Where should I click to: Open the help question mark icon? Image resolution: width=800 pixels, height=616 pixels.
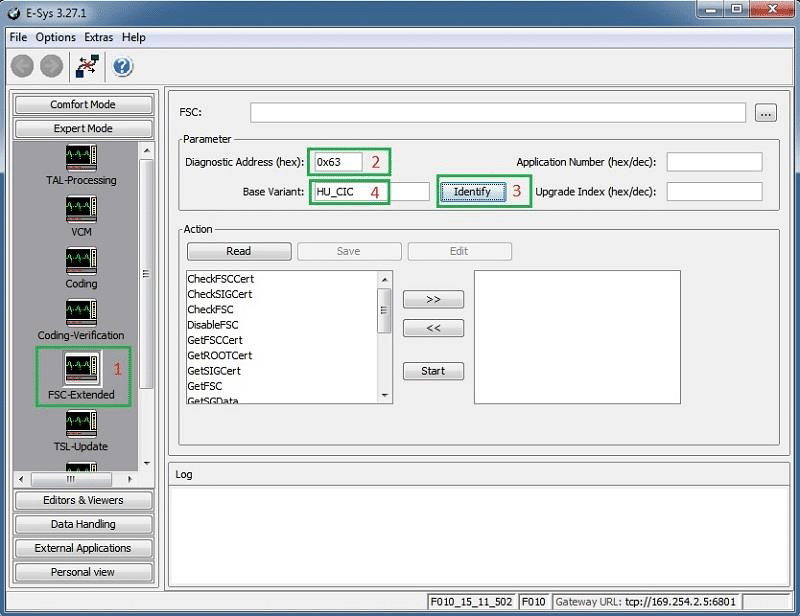point(123,66)
